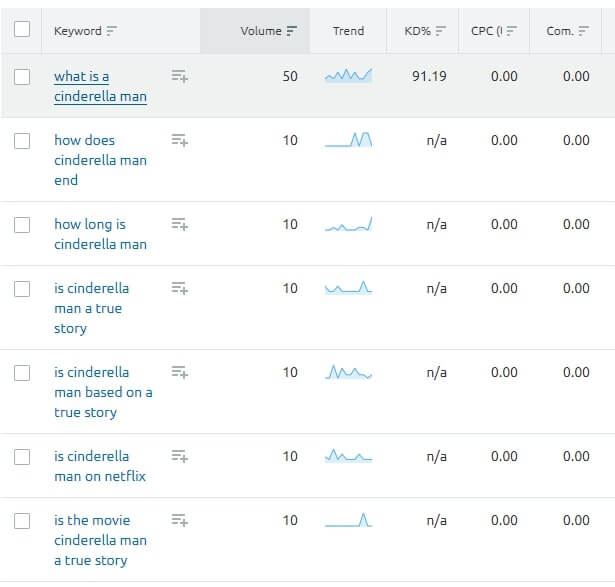Open 'how long is cinderella man' keyword link
The image size is (615, 587).
click(100, 234)
